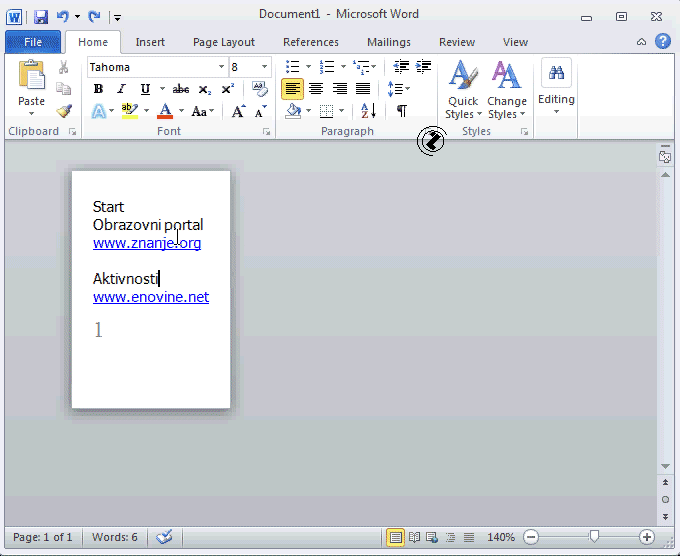680x556 pixels.
Task: Open Word Help question mark icon
Action: point(662,41)
